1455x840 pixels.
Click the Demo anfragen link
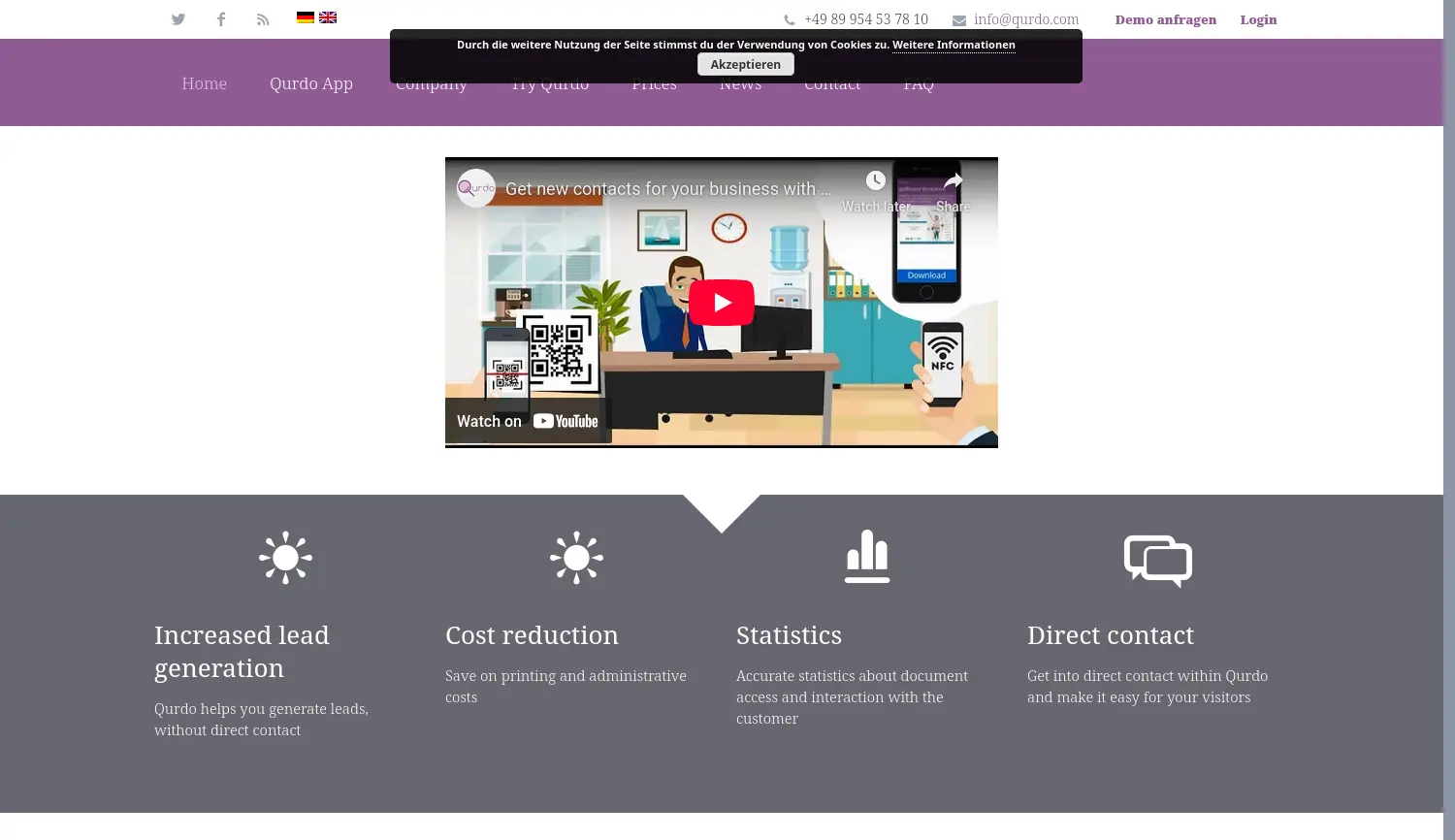tap(1166, 19)
